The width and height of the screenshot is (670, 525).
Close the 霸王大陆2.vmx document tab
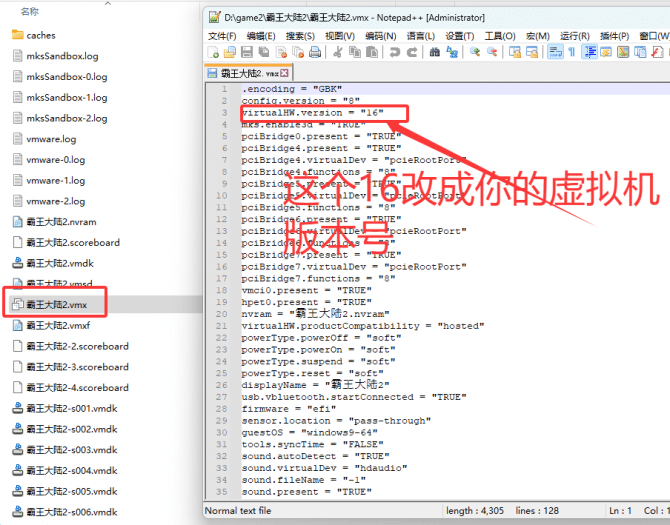(285, 73)
